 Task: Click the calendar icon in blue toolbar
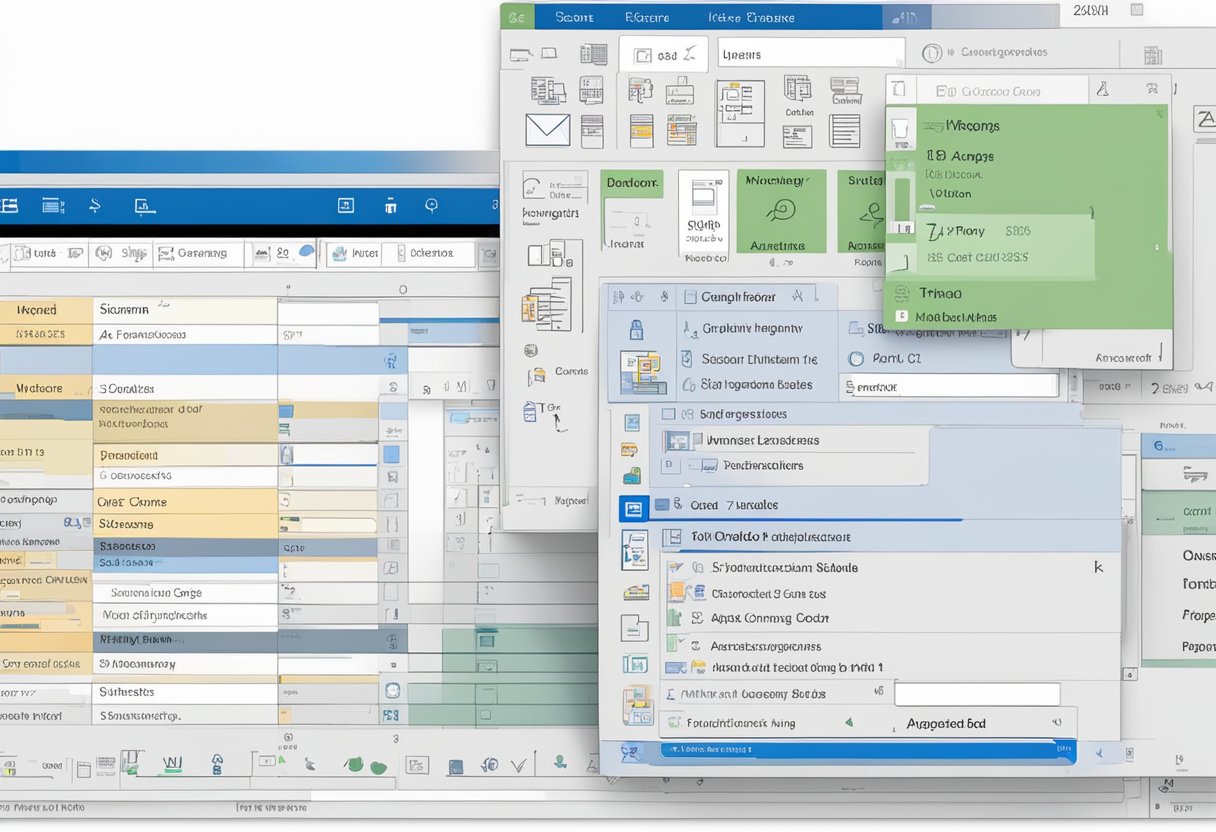(345, 206)
